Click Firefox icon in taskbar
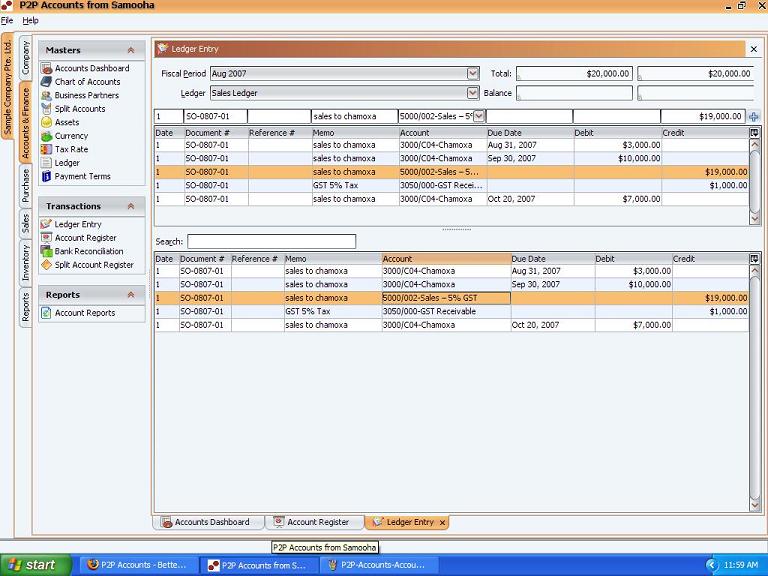This screenshot has height=576, width=768. (x=93, y=565)
